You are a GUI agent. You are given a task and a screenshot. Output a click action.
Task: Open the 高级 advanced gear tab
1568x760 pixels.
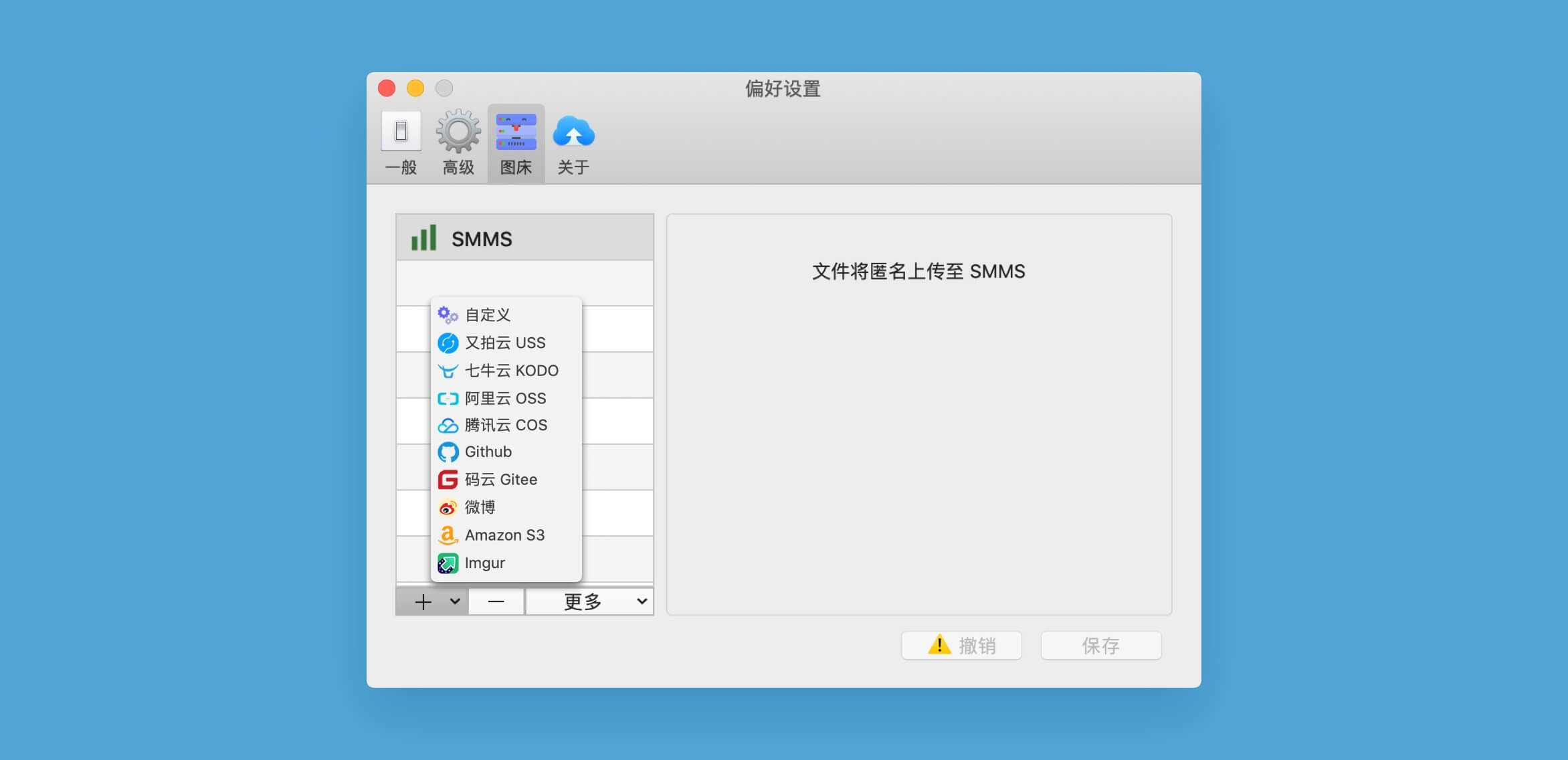point(458,143)
